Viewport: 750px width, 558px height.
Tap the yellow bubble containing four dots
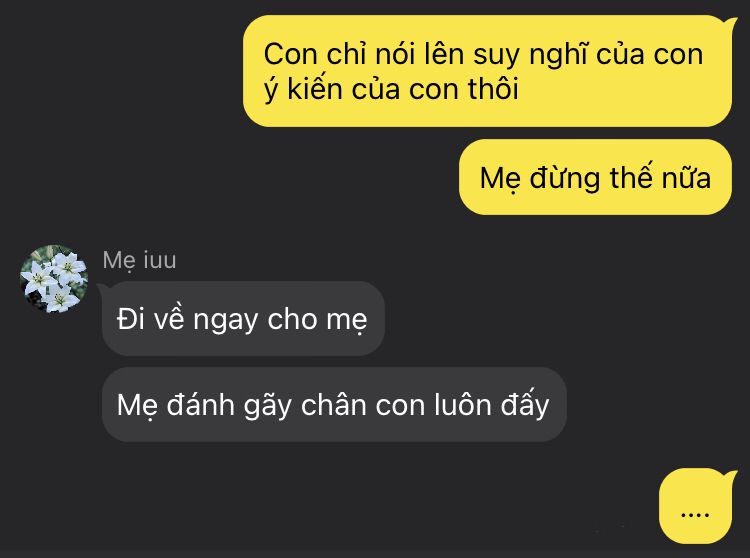click(695, 506)
